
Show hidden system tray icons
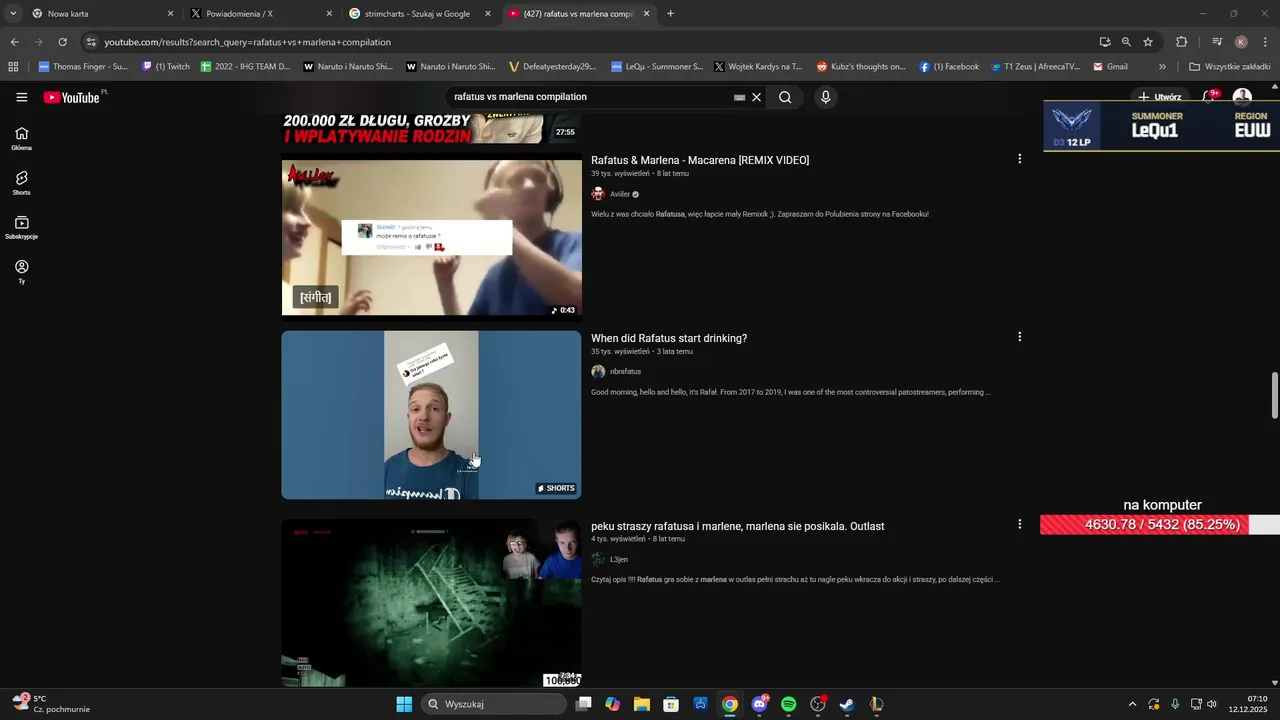(x=1132, y=704)
